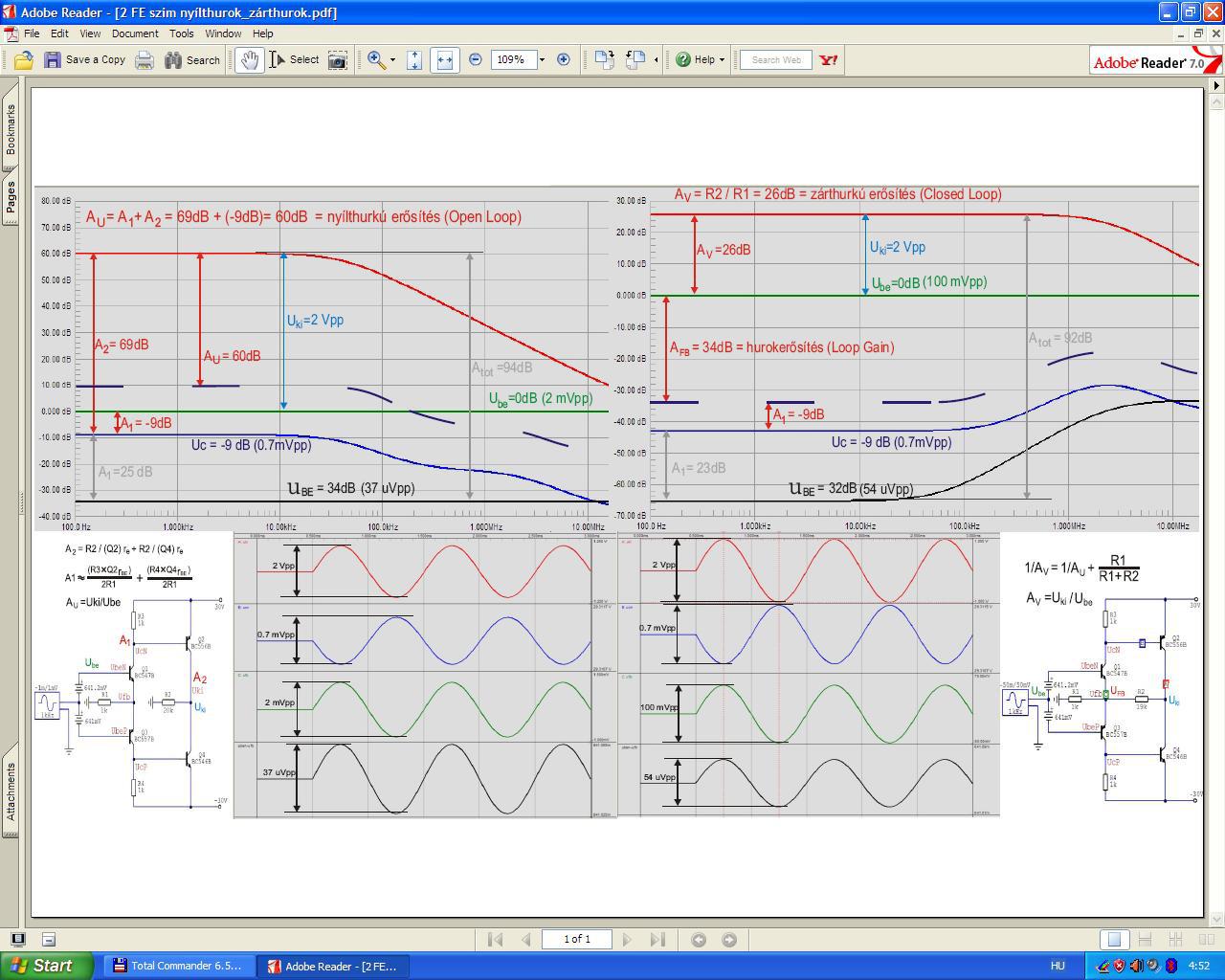The image size is (1225, 980).
Task: Click the volume speaker tray icon
Action: click(x=1137, y=966)
